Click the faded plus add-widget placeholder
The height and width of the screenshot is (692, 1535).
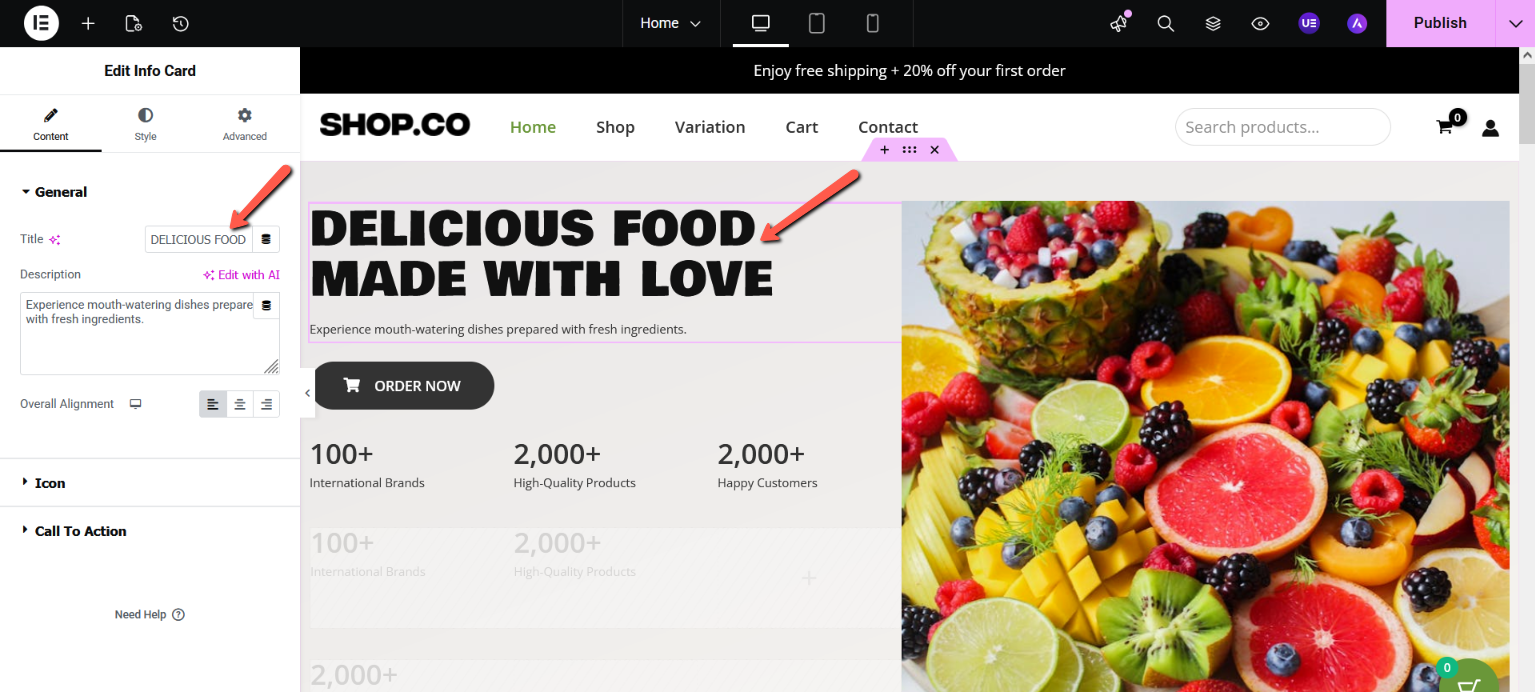(809, 578)
